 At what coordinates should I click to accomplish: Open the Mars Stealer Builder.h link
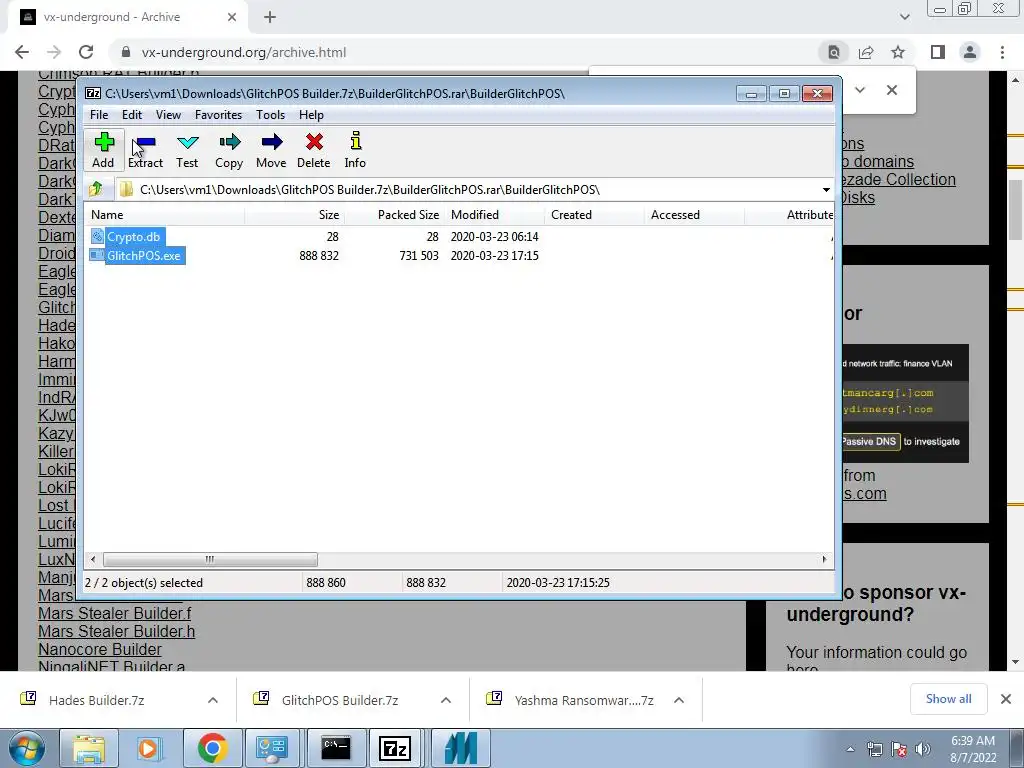pyautogui.click(x=116, y=632)
